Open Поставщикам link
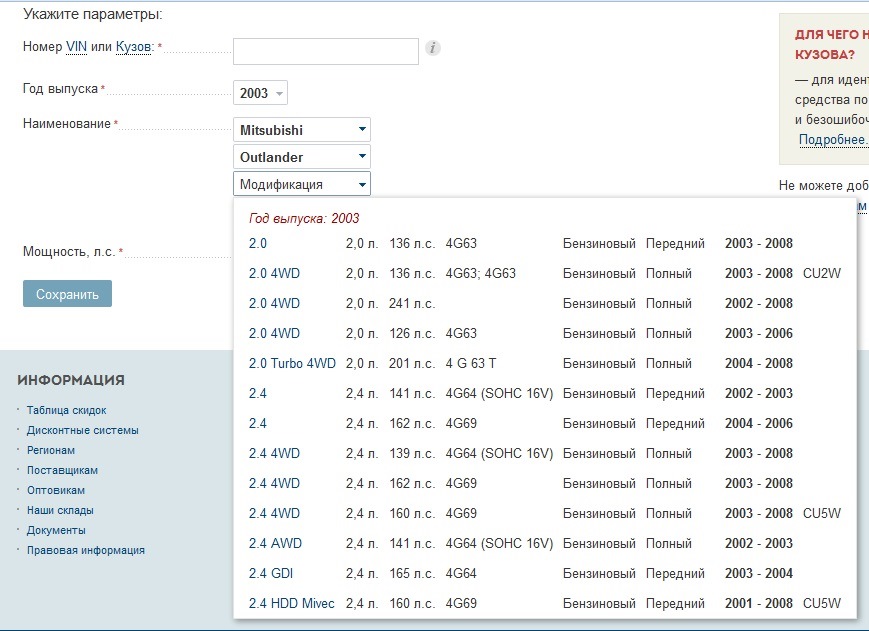 [x=63, y=470]
